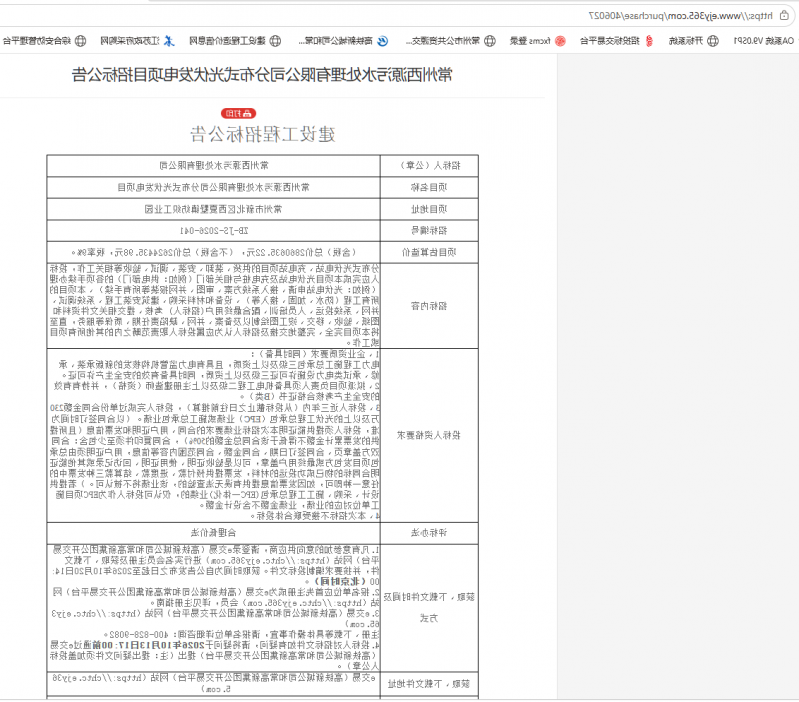Click the 项目名称 label cell
The image size is (799, 702).
click(429, 187)
